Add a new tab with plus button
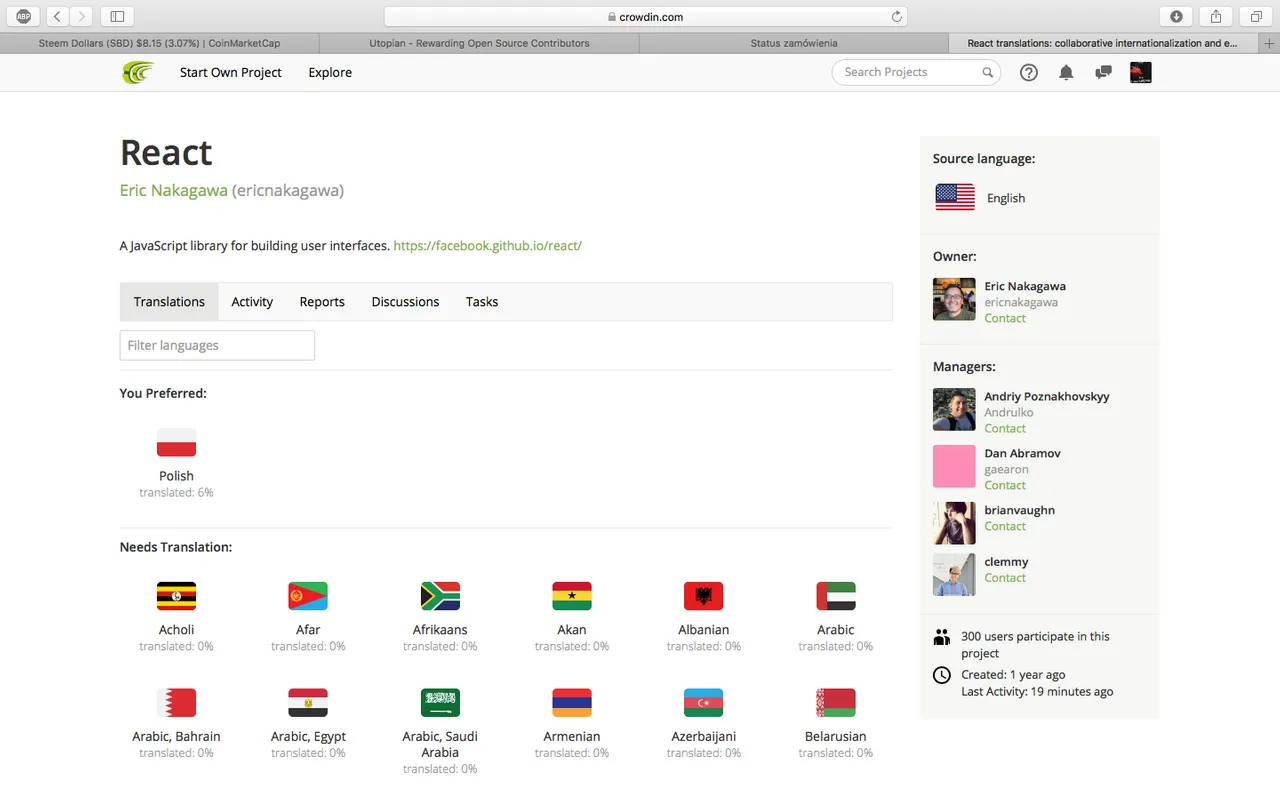 1270,43
